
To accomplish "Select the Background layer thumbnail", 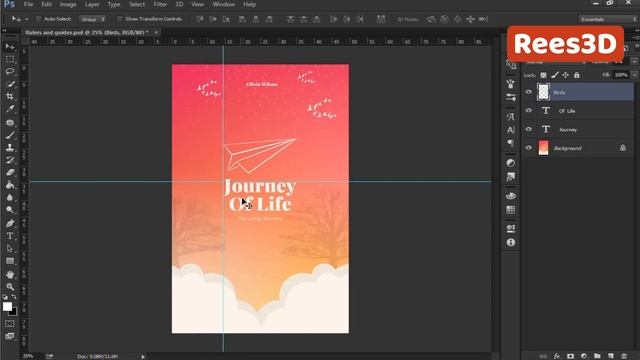I will point(543,148).
